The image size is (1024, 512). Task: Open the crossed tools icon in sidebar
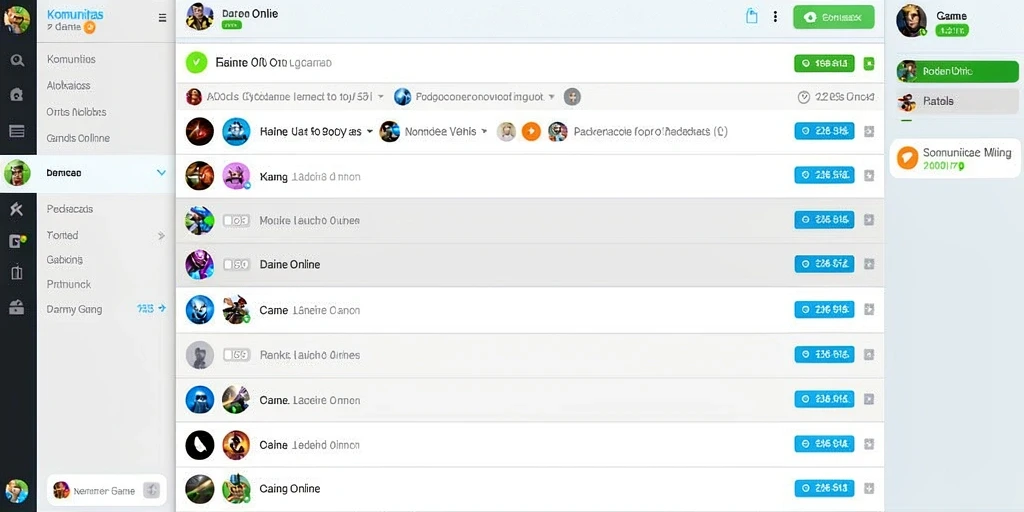click(x=17, y=209)
